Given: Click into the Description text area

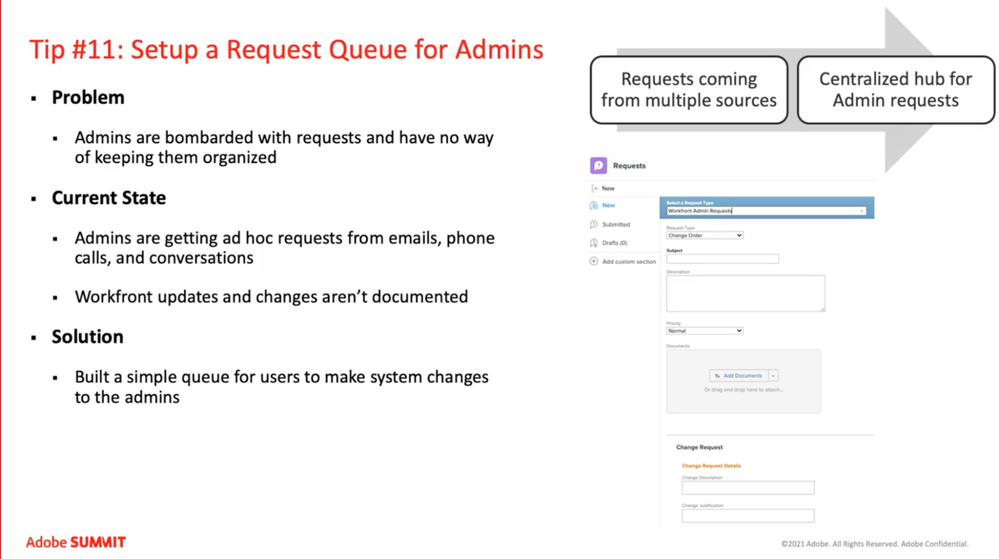Looking at the screenshot, I should tap(745, 293).
